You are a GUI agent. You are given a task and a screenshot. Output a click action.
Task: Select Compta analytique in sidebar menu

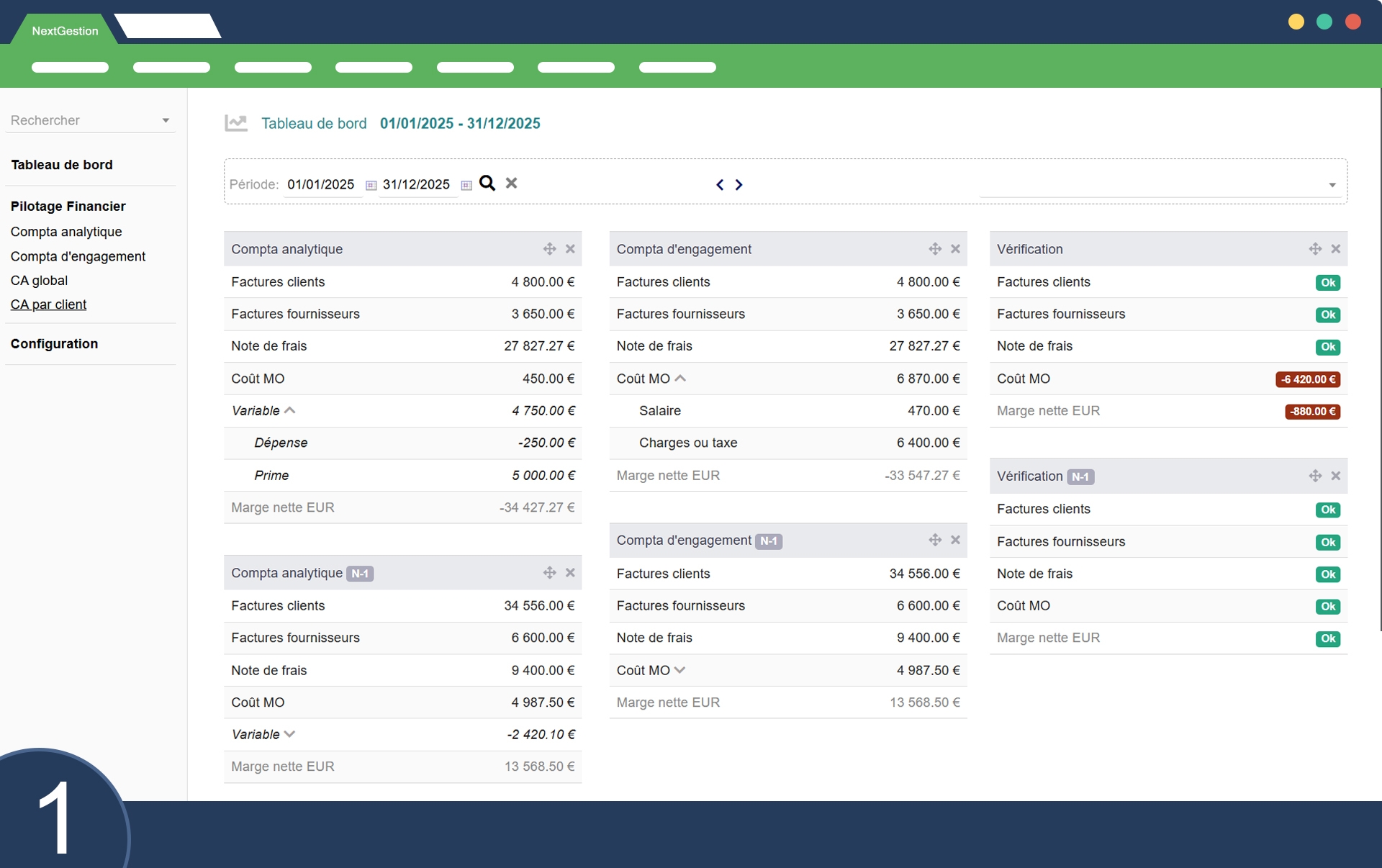66,232
